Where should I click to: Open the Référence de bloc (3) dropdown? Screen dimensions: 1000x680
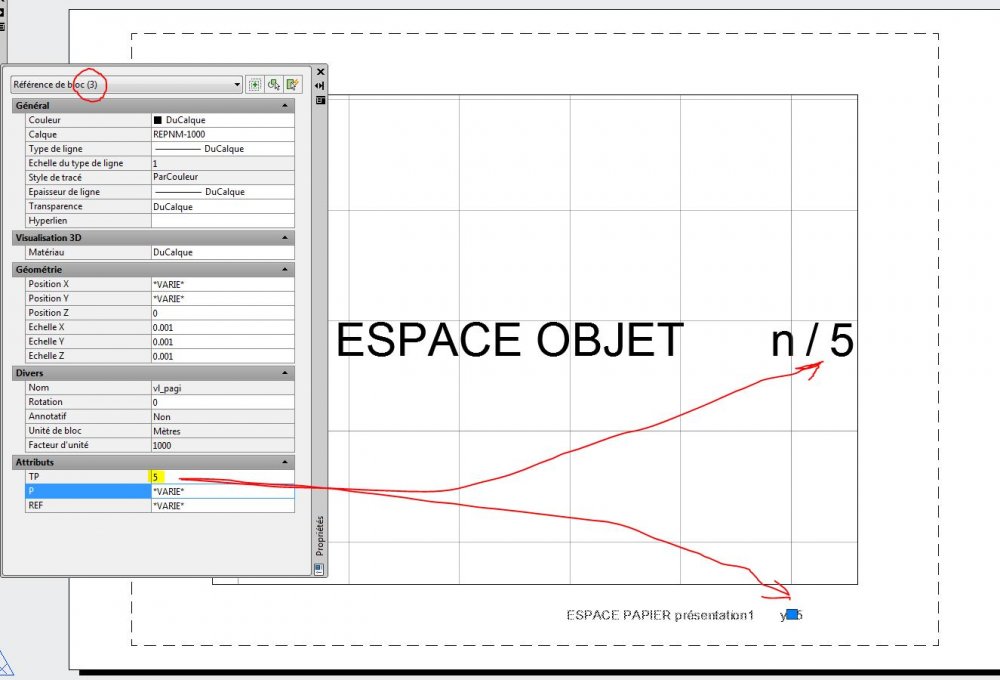126,84
